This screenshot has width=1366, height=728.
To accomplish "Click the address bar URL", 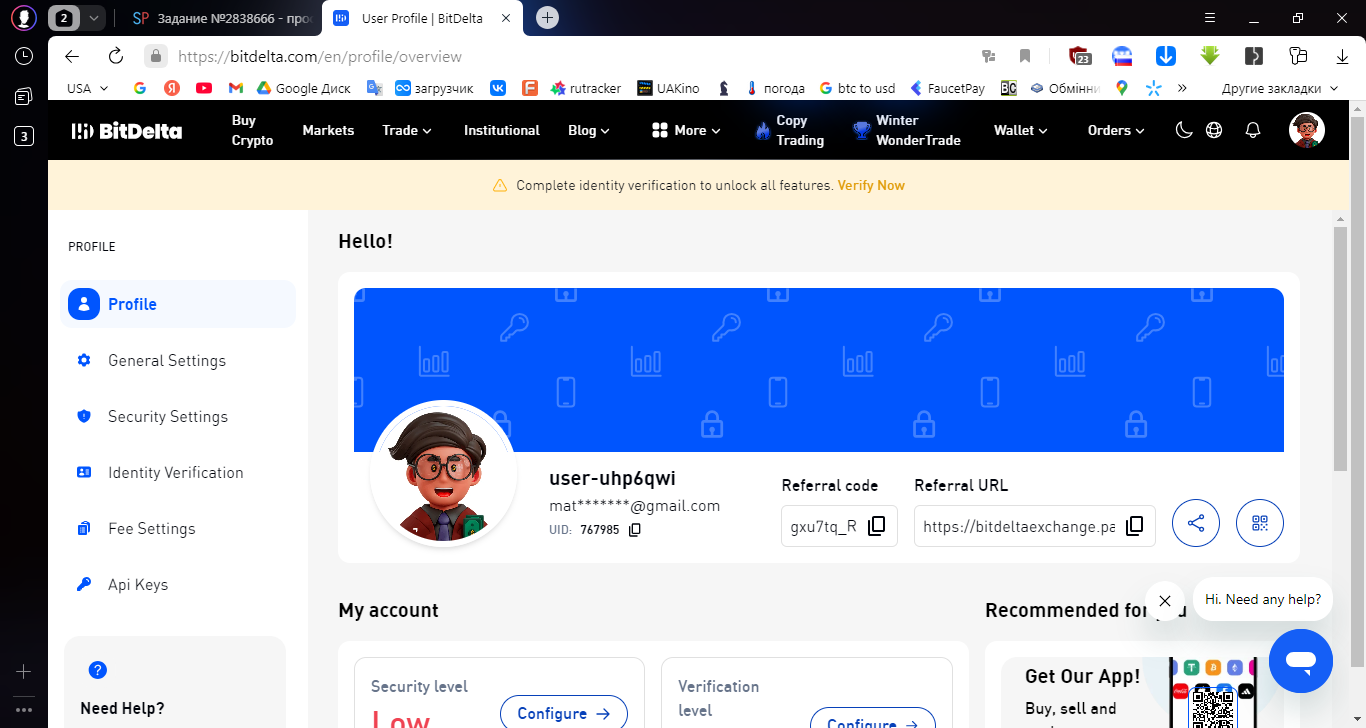I will pyautogui.click(x=320, y=57).
